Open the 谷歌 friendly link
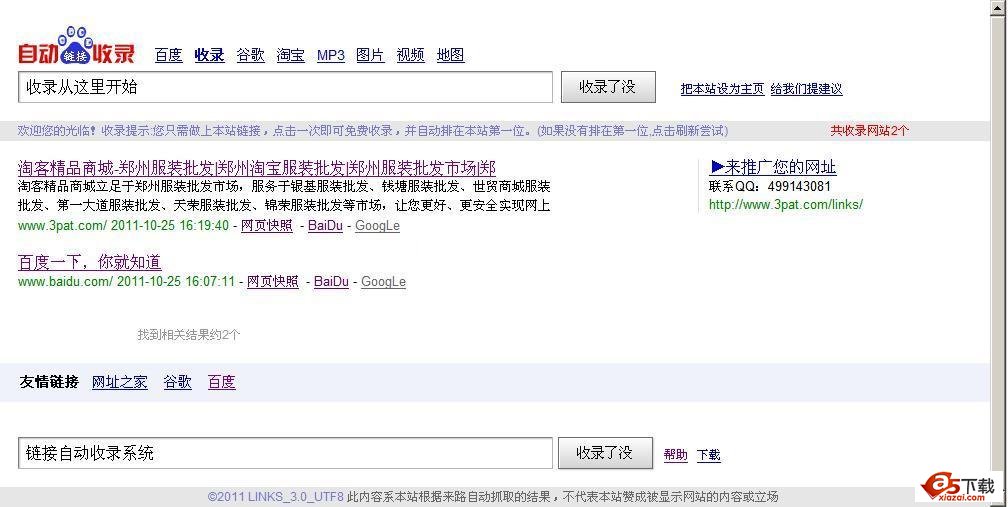 [177, 382]
